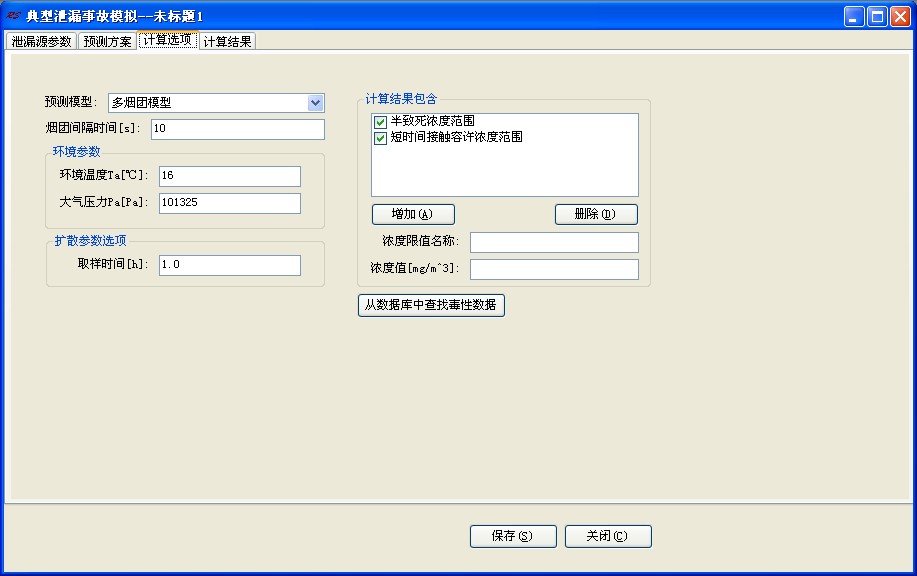Click 从数据库中查找毒性数据 button
This screenshot has width=917, height=576.
click(x=431, y=305)
